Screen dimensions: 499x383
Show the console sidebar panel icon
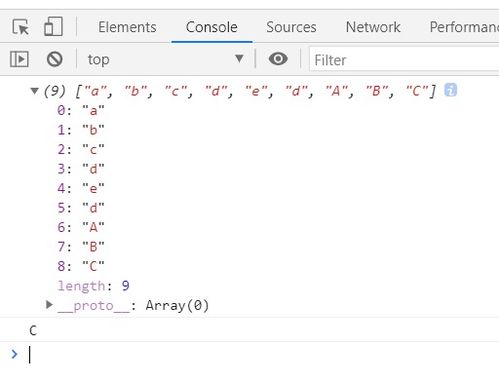[19, 59]
